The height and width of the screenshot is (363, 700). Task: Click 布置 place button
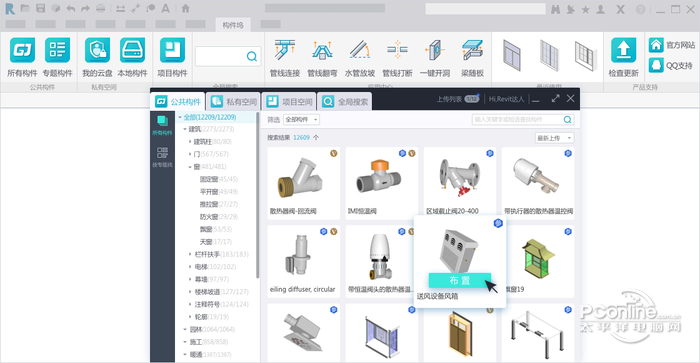tap(460, 280)
